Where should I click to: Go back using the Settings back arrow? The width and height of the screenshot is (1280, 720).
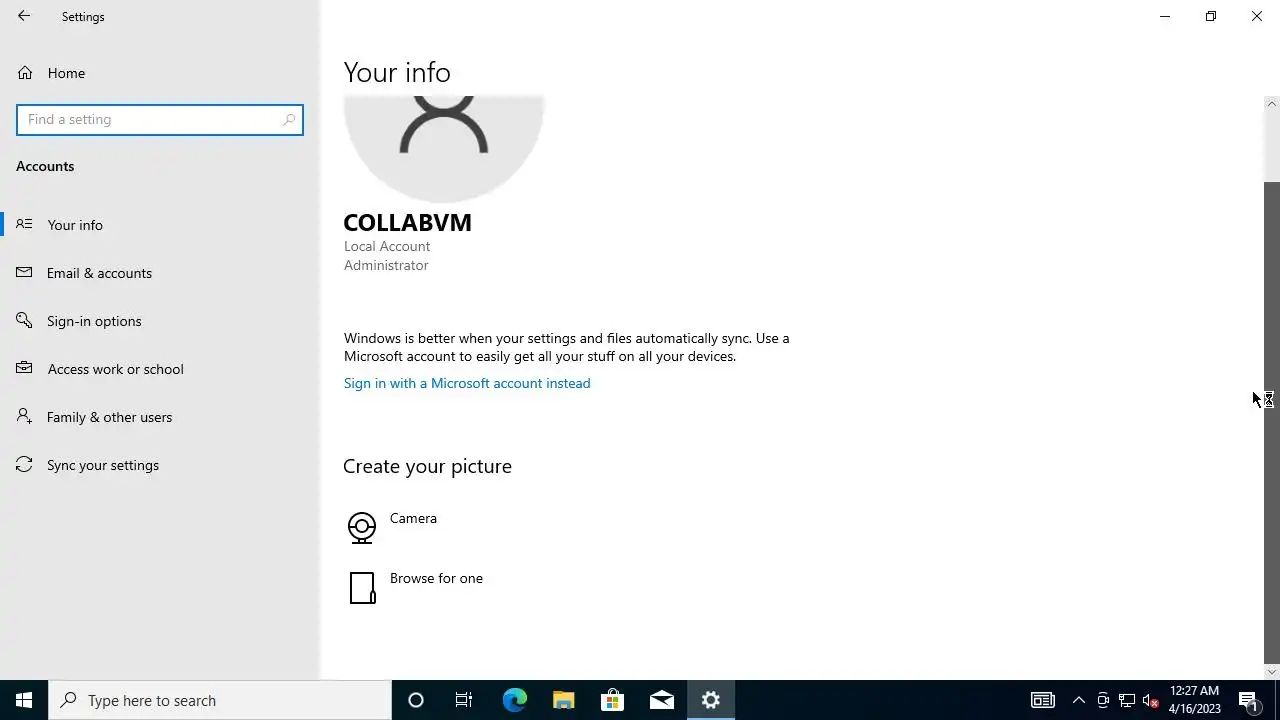24,16
